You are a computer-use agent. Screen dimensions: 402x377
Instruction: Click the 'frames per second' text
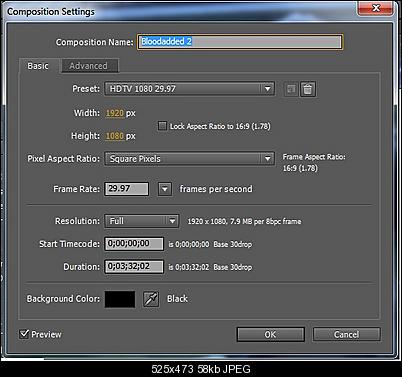coord(216,189)
